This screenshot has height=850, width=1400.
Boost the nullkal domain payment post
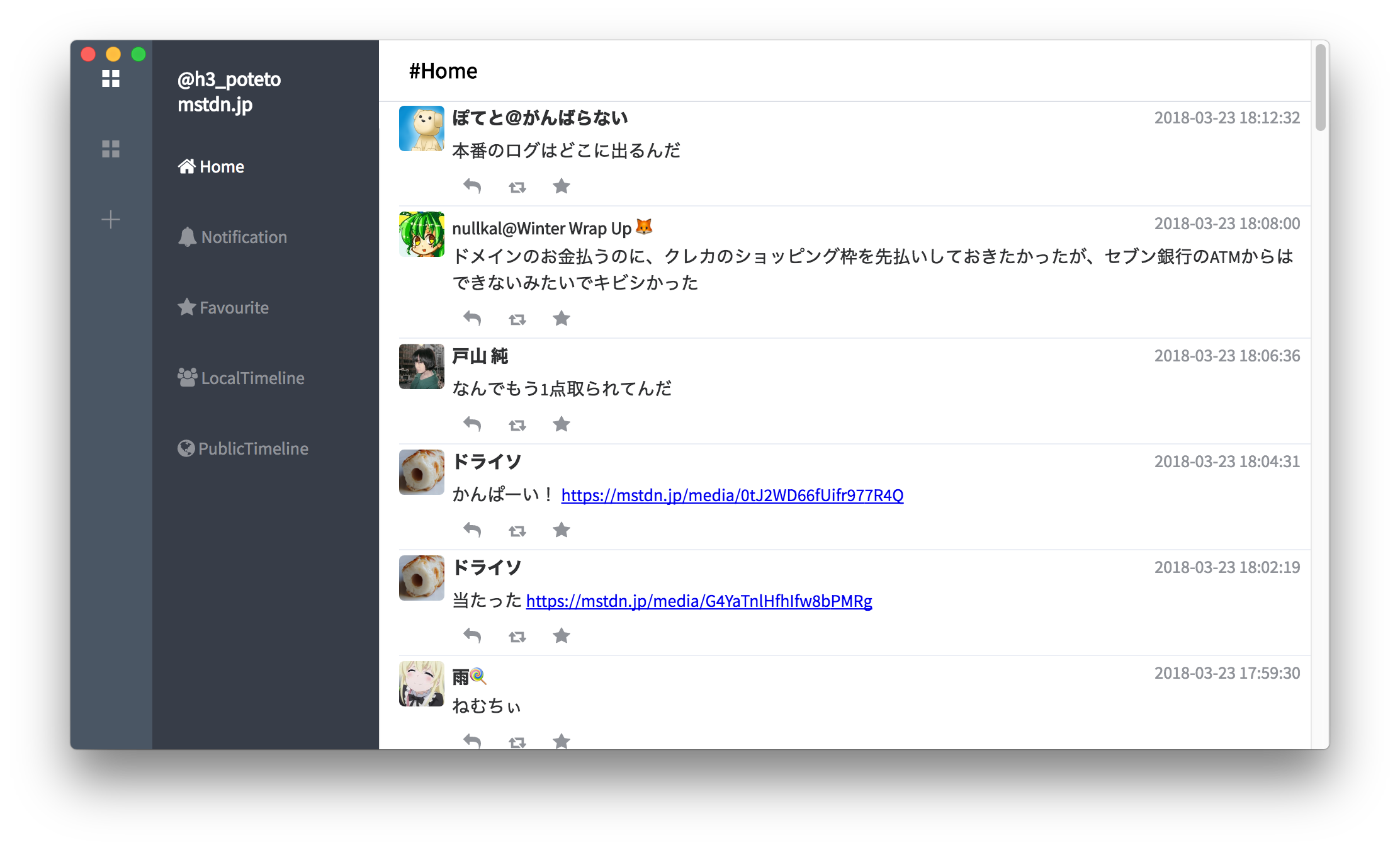coord(517,319)
